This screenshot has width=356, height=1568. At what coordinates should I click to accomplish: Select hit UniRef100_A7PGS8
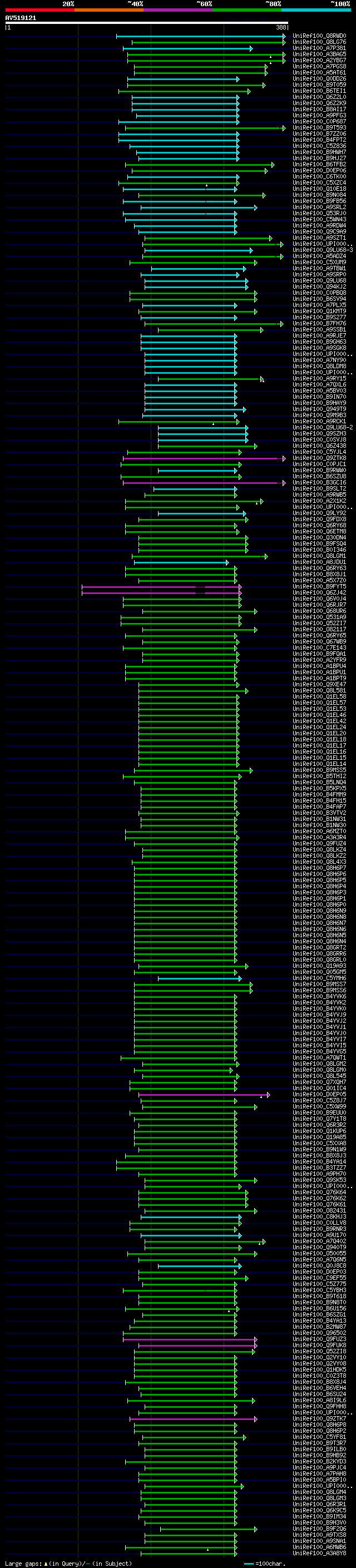[319, 66]
